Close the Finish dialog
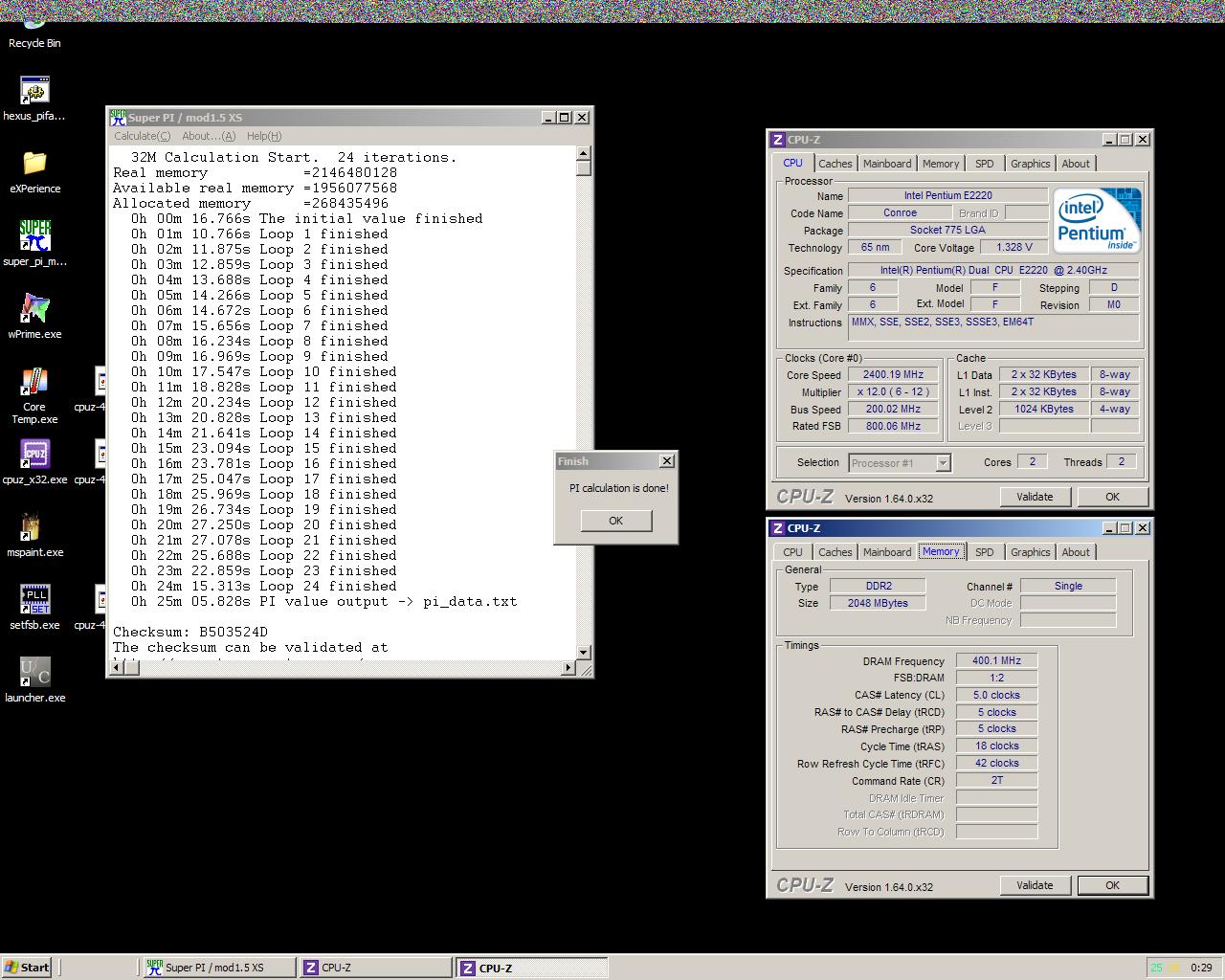The width and height of the screenshot is (1225, 980). (x=666, y=461)
